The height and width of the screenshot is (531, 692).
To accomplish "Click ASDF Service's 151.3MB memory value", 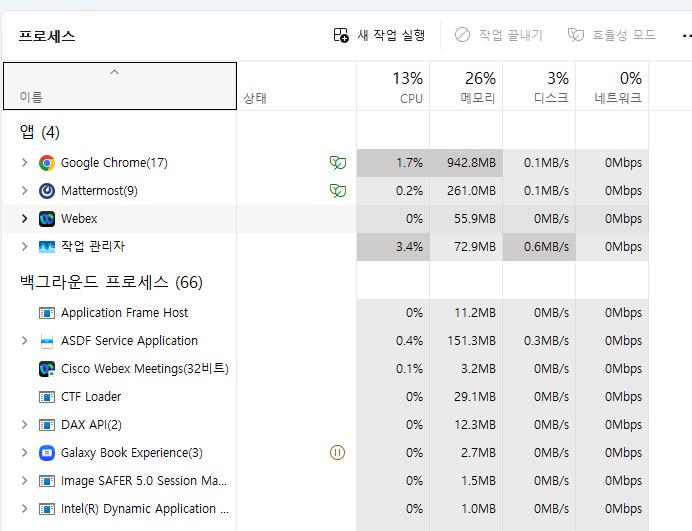I will tap(471, 341).
